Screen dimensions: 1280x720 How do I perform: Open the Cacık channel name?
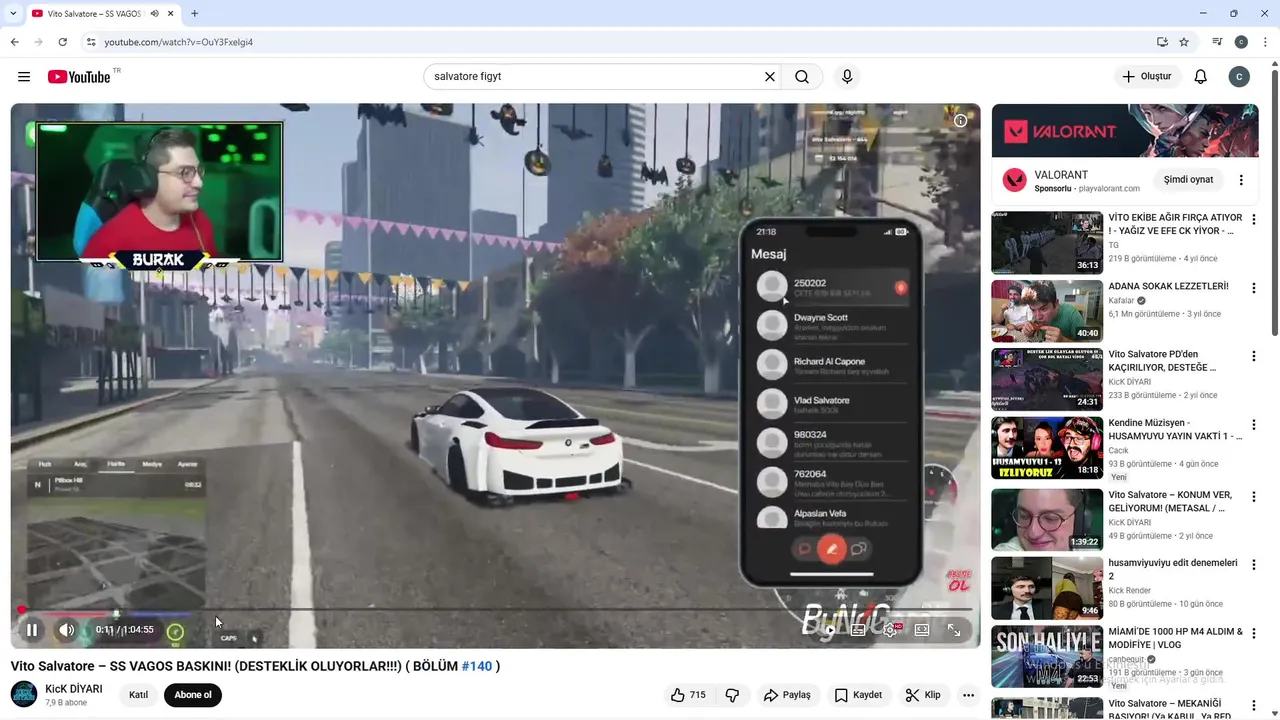coord(1118,451)
